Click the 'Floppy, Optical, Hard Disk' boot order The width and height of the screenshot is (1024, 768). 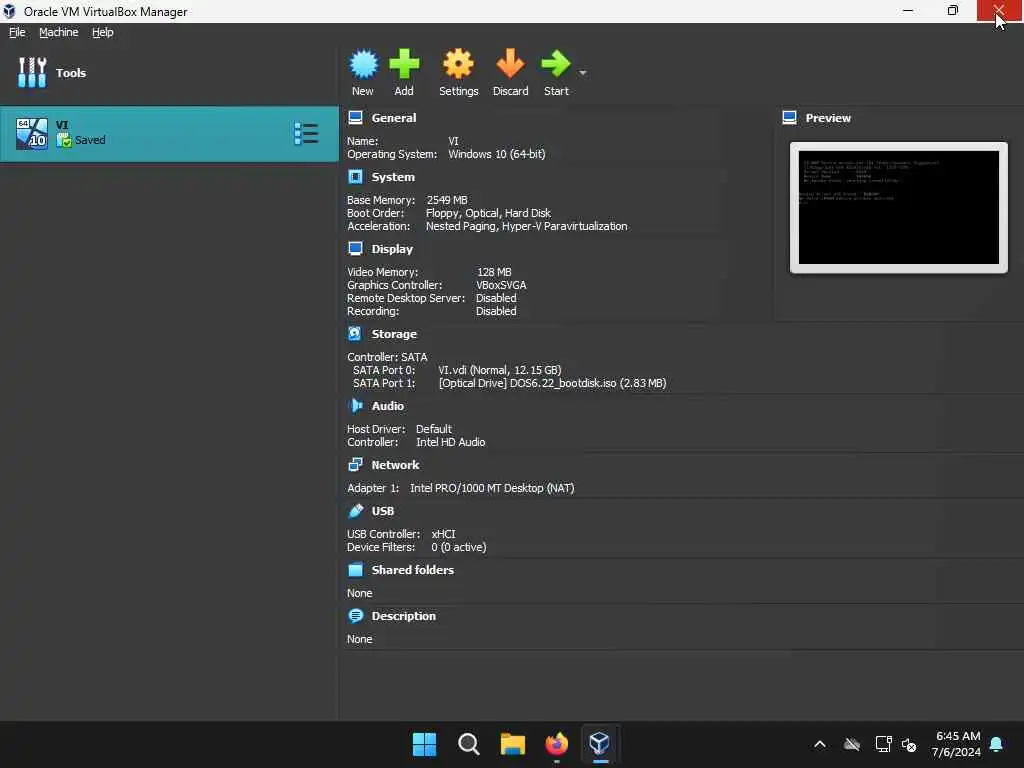(x=488, y=213)
